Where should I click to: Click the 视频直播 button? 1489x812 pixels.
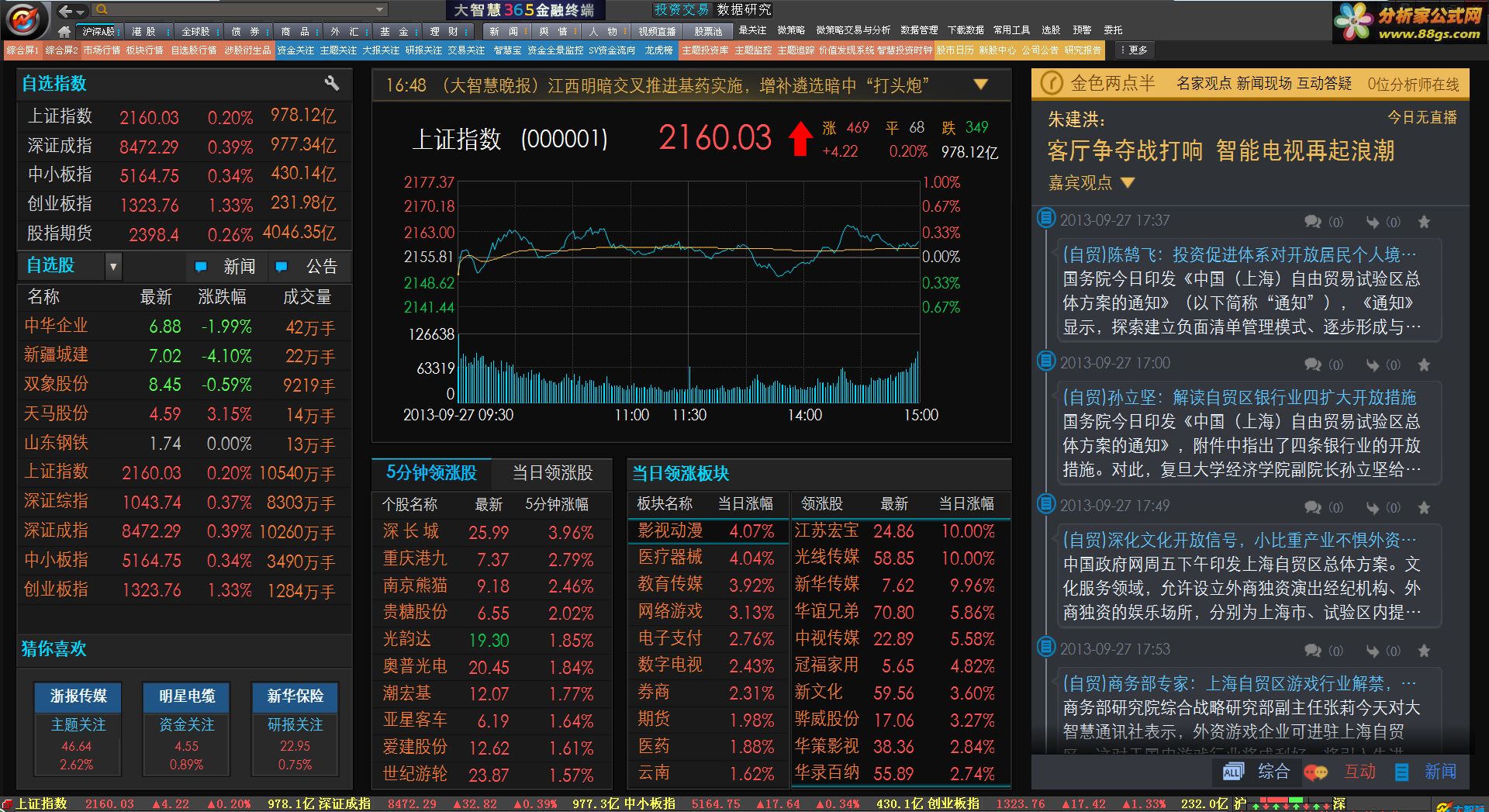coord(657,32)
